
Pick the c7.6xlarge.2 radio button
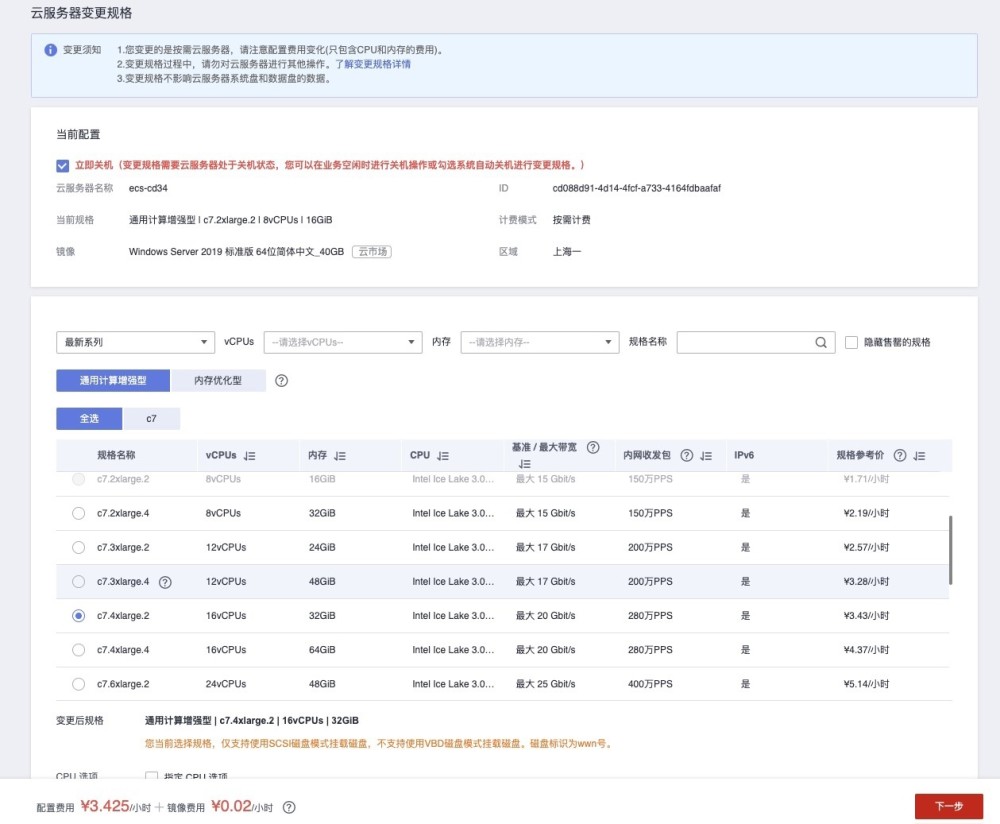coord(78,684)
